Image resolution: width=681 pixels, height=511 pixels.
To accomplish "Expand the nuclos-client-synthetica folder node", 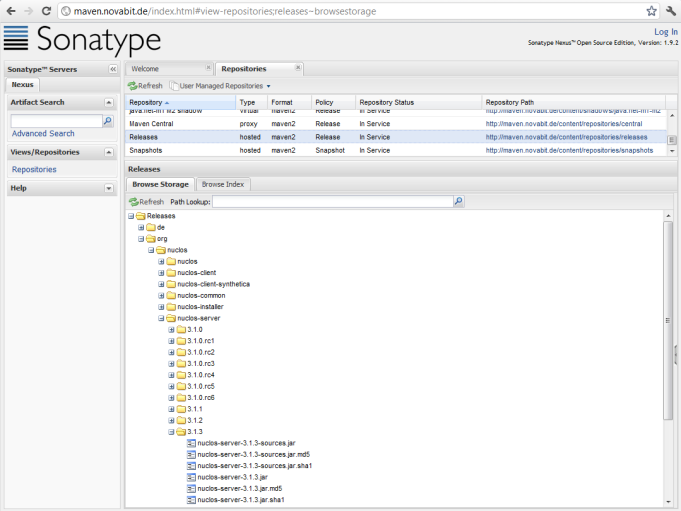I will 161,284.
